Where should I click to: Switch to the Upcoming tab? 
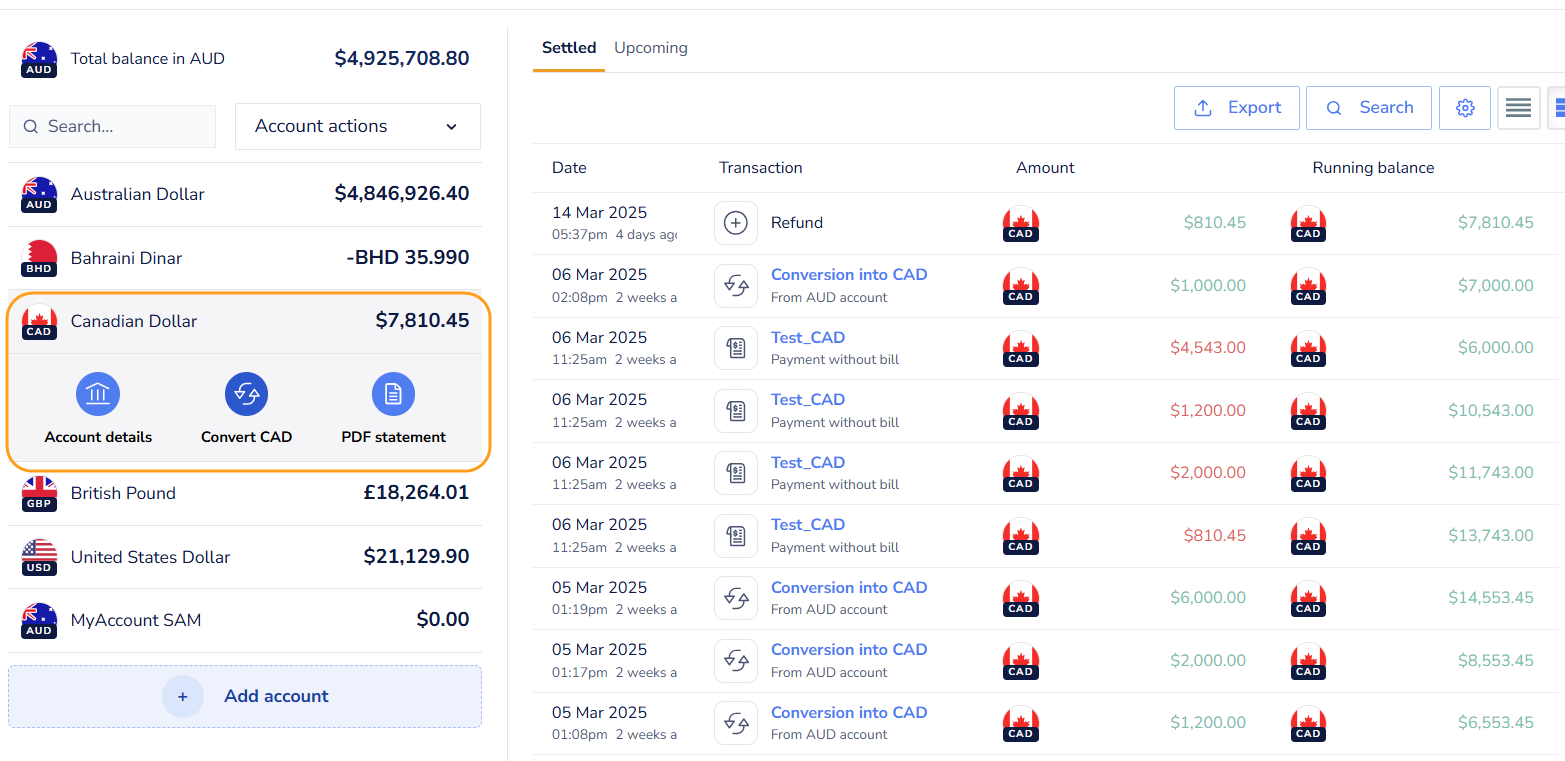[x=651, y=48]
